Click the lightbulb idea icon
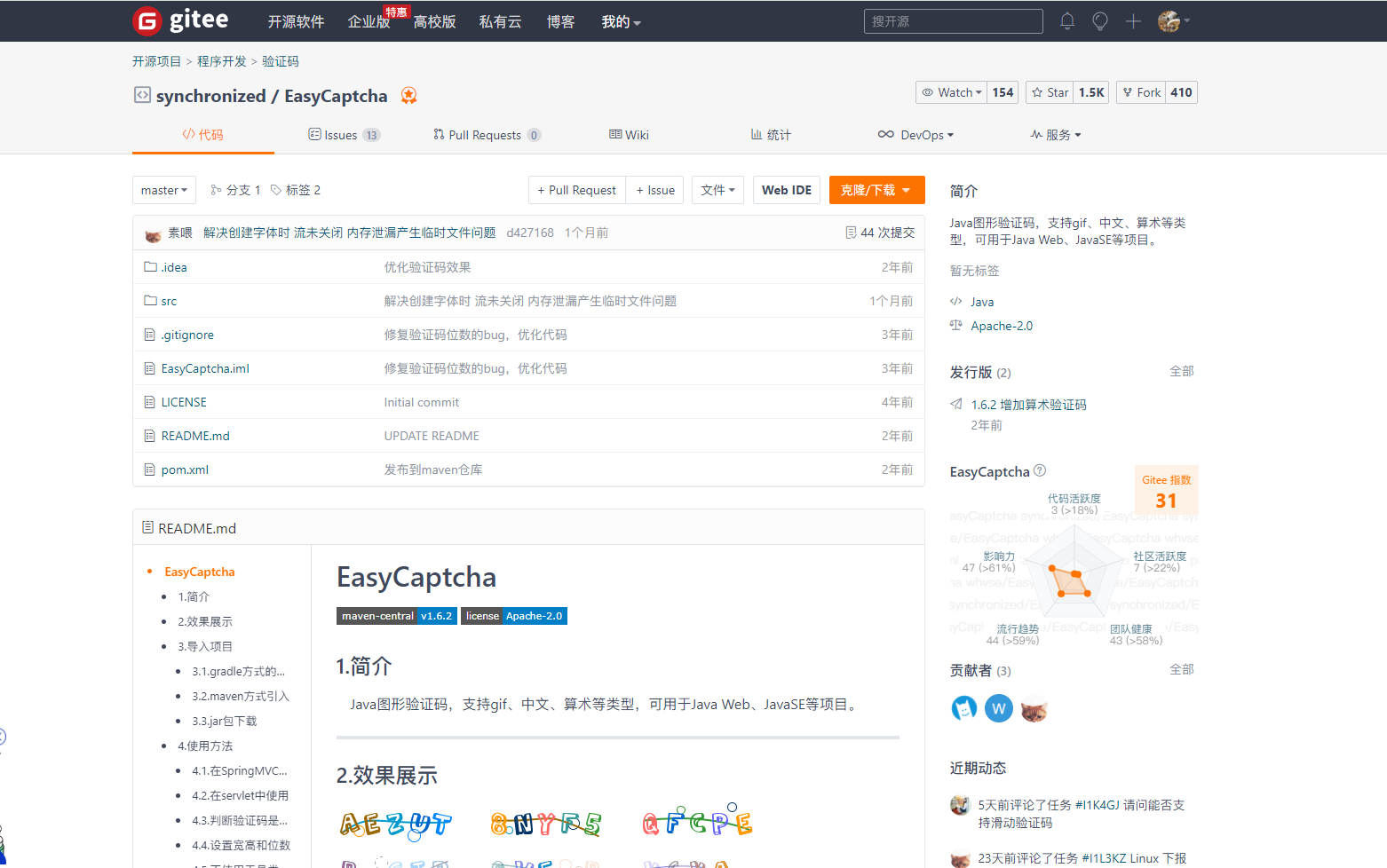Viewport: 1387px width, 868px height. pyautogui.click(x=1099, y=20)
